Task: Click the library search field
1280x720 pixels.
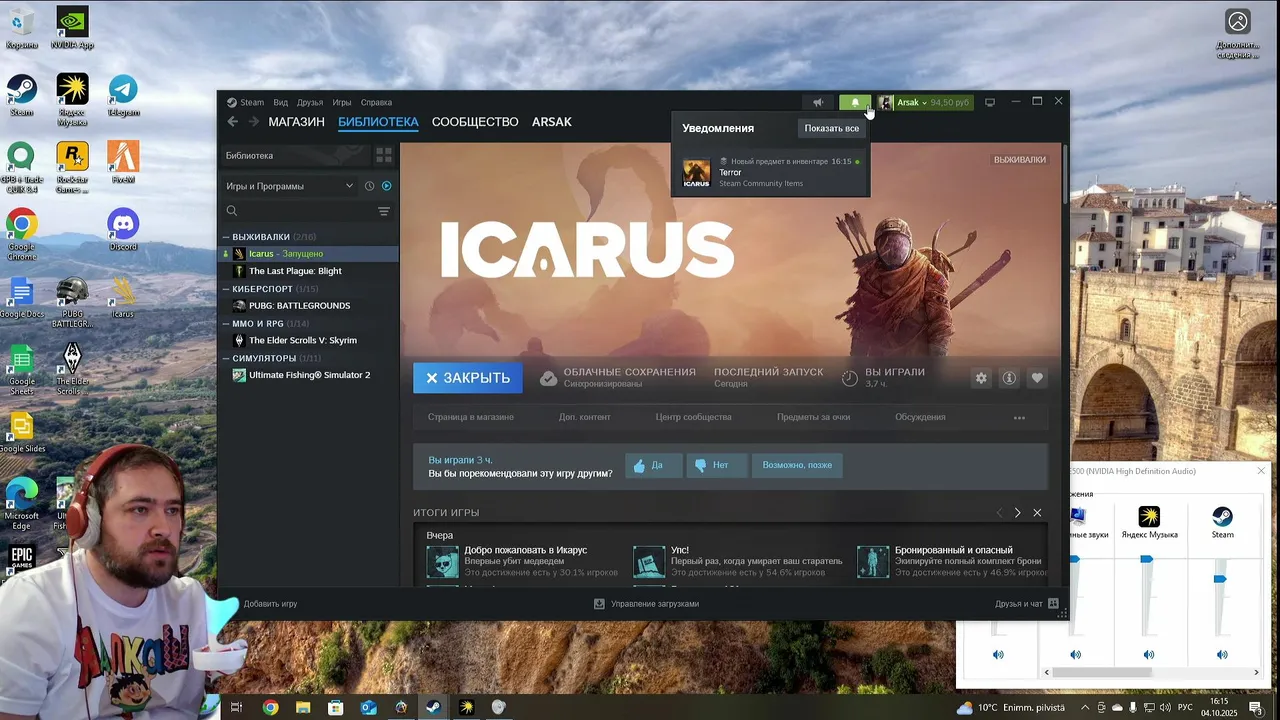Action: [x=298, y=211]
